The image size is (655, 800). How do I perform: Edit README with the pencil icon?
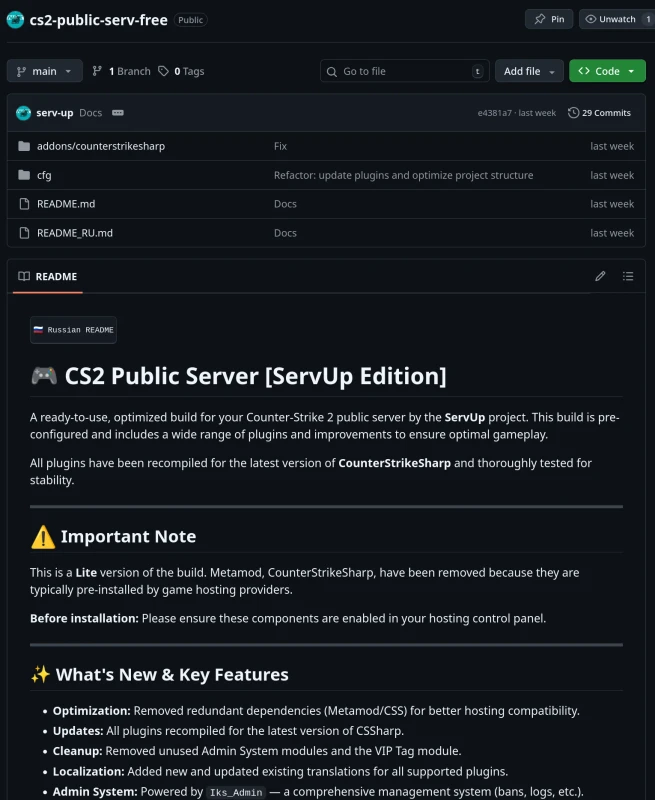pyautogui.click(x=600, y=277)
